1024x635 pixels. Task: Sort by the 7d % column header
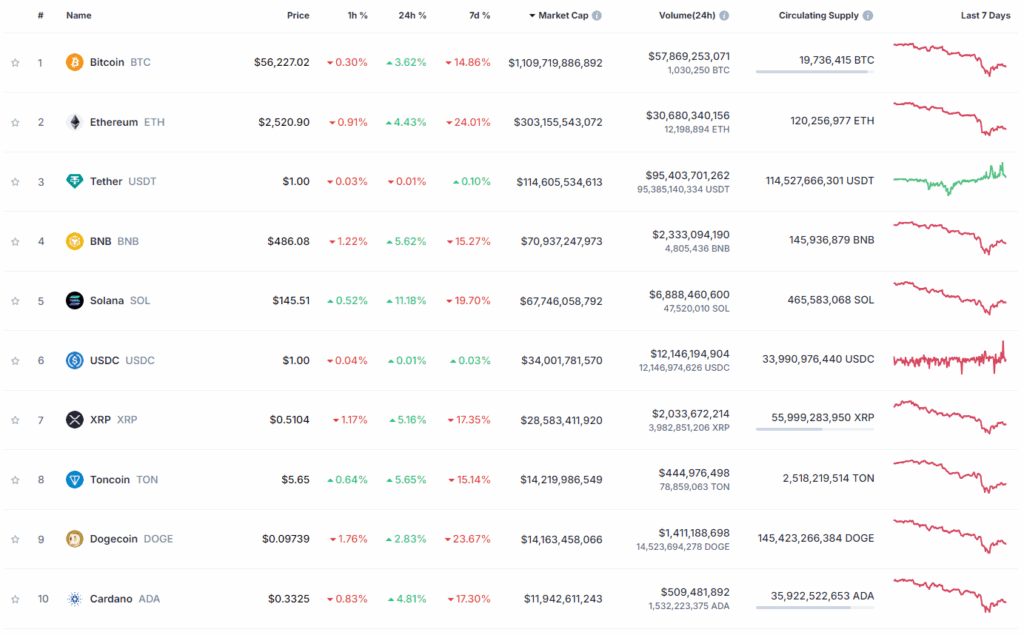click(479, 16)
